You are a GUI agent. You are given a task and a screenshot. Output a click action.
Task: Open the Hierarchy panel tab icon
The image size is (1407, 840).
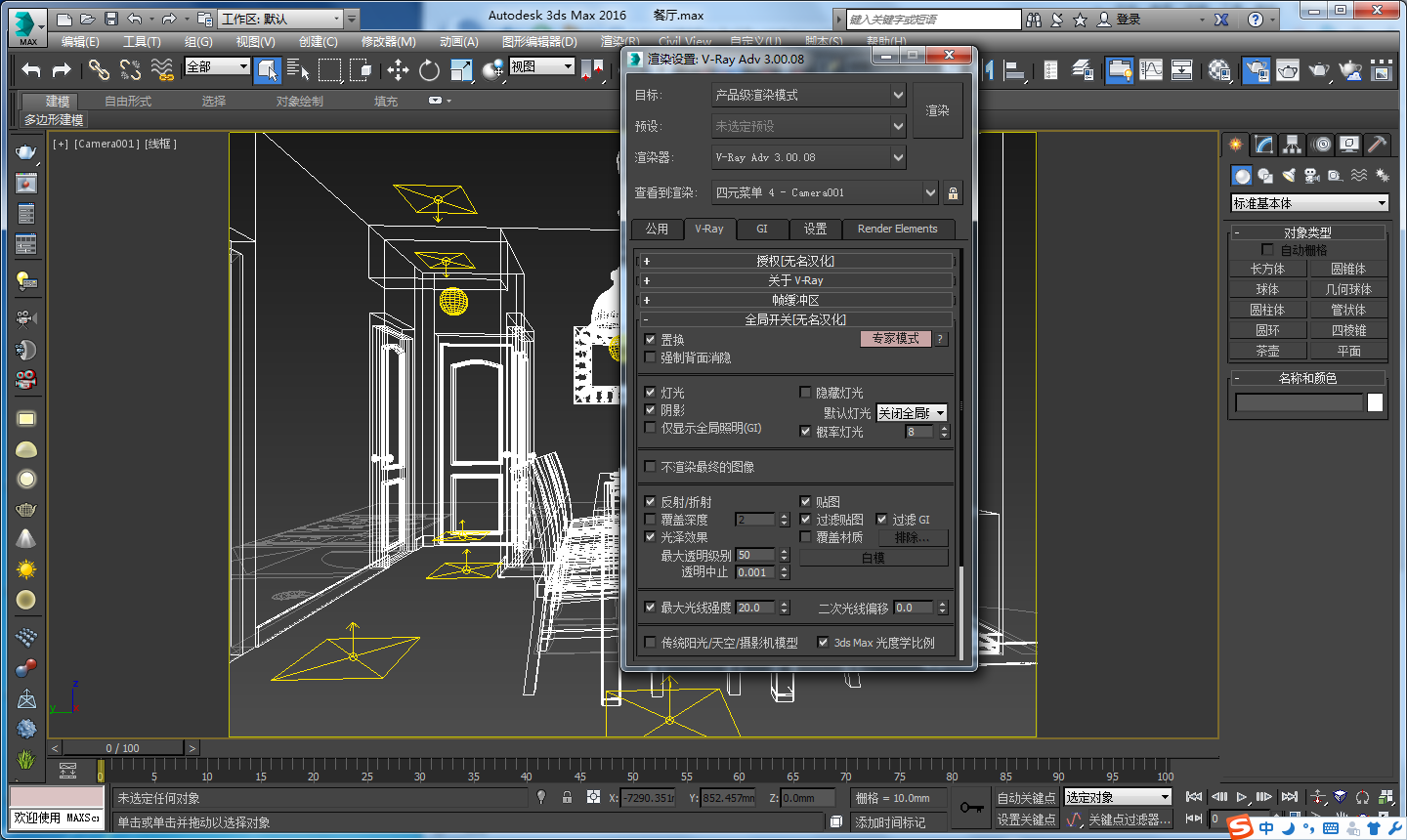pos(1293,145)
